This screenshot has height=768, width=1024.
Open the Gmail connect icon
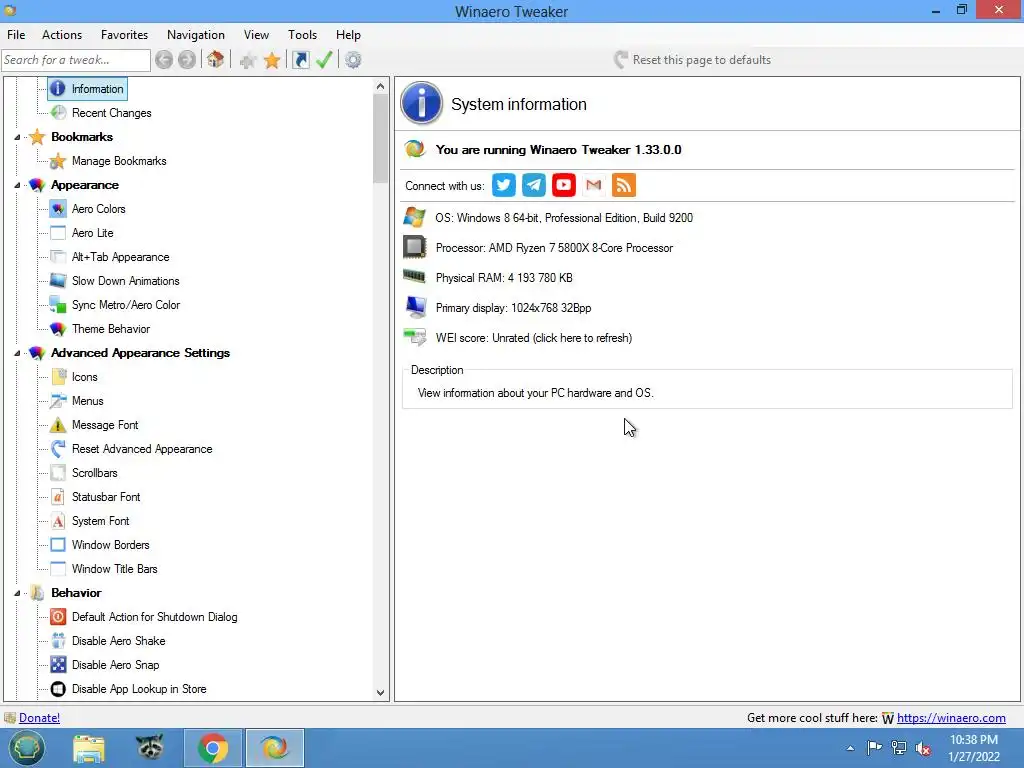click(x=594, y=185)
